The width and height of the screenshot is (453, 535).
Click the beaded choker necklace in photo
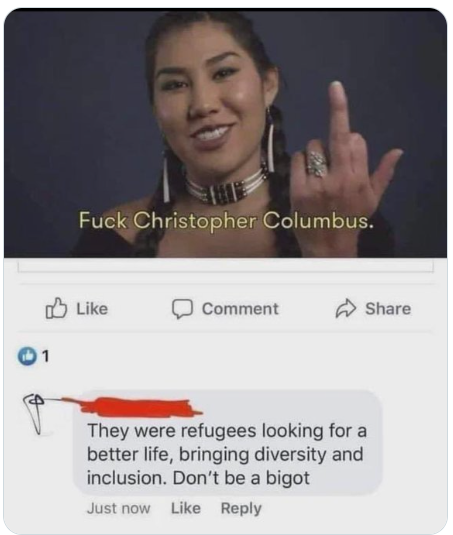[225, 188]
